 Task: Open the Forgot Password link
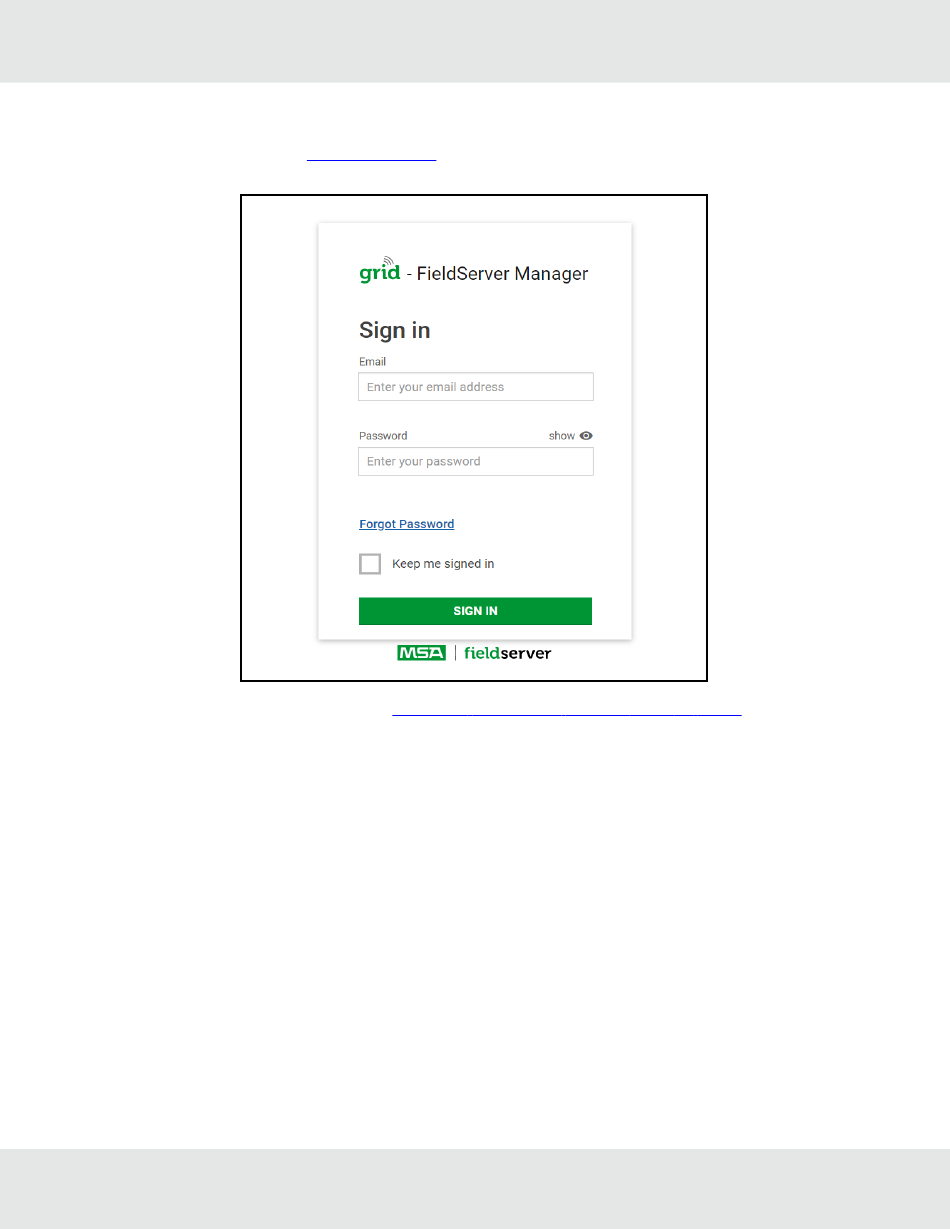[406, 524]
